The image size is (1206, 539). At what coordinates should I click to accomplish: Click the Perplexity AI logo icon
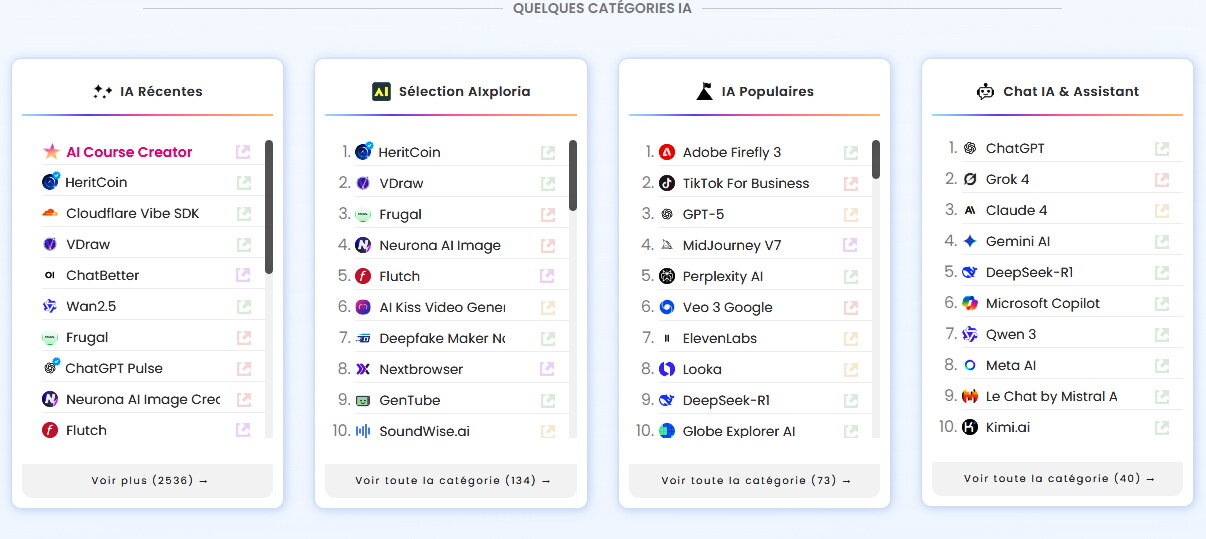click(x=667, y=277)
